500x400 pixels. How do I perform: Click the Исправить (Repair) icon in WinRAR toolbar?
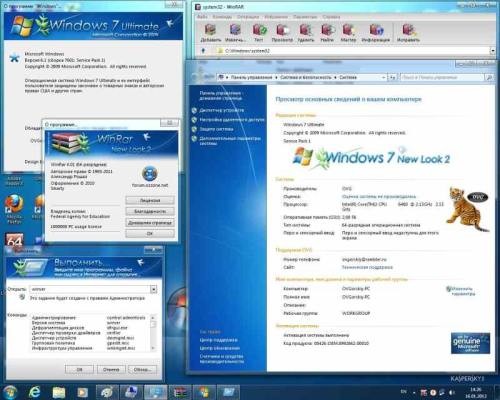pos(408,33)
